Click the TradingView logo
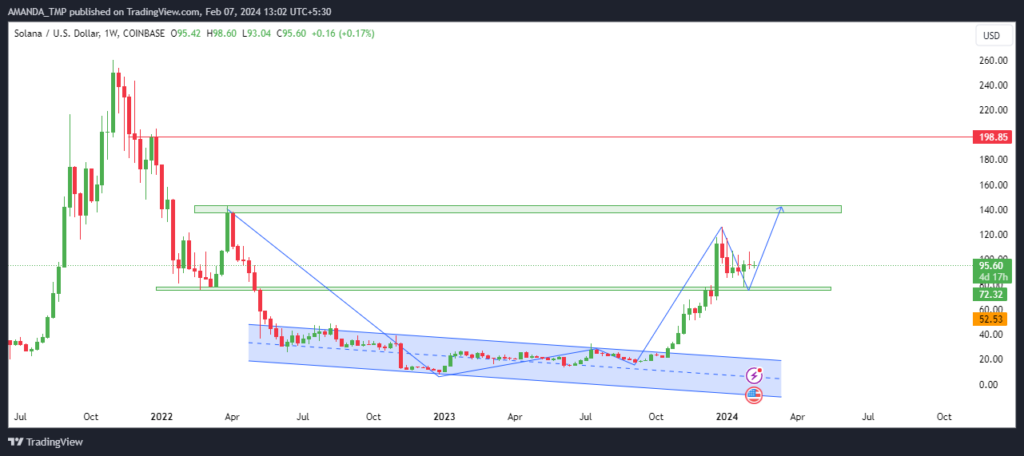1024x456 pixels. point(45,442)
